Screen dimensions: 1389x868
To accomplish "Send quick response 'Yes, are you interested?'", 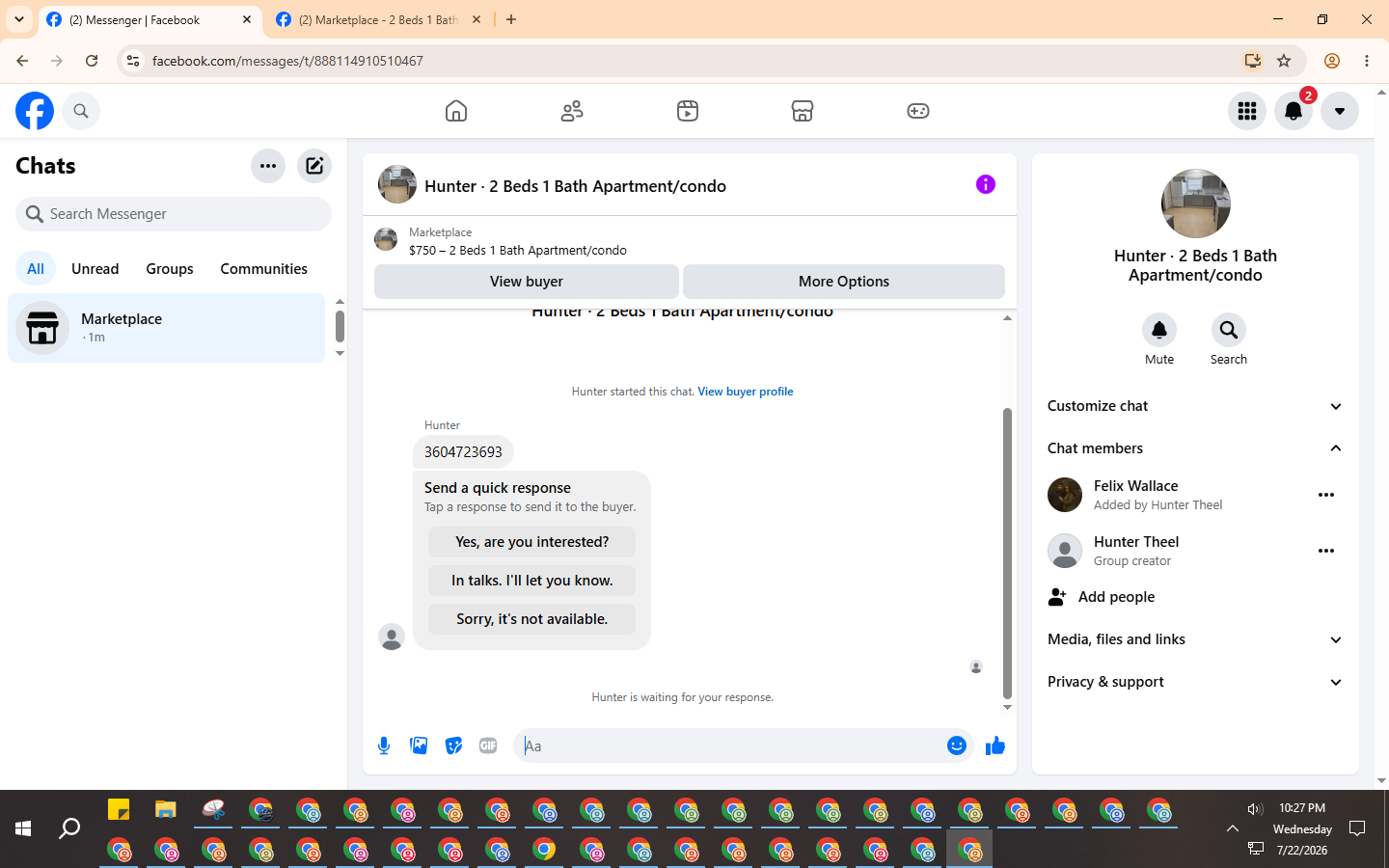I will (532, 542).
